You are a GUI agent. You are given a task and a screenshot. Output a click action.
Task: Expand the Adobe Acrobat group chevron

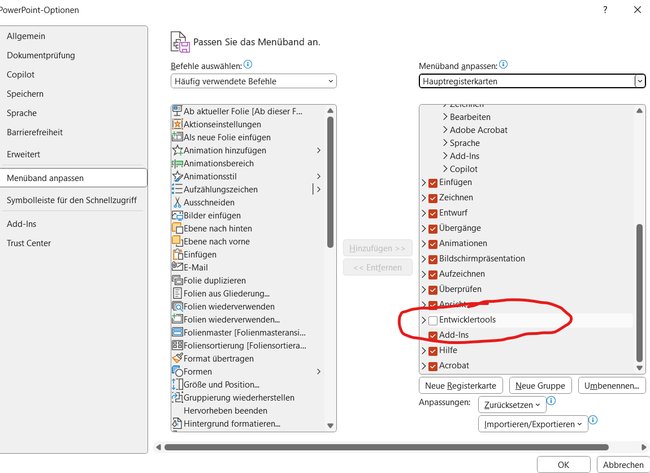(445, 130)
